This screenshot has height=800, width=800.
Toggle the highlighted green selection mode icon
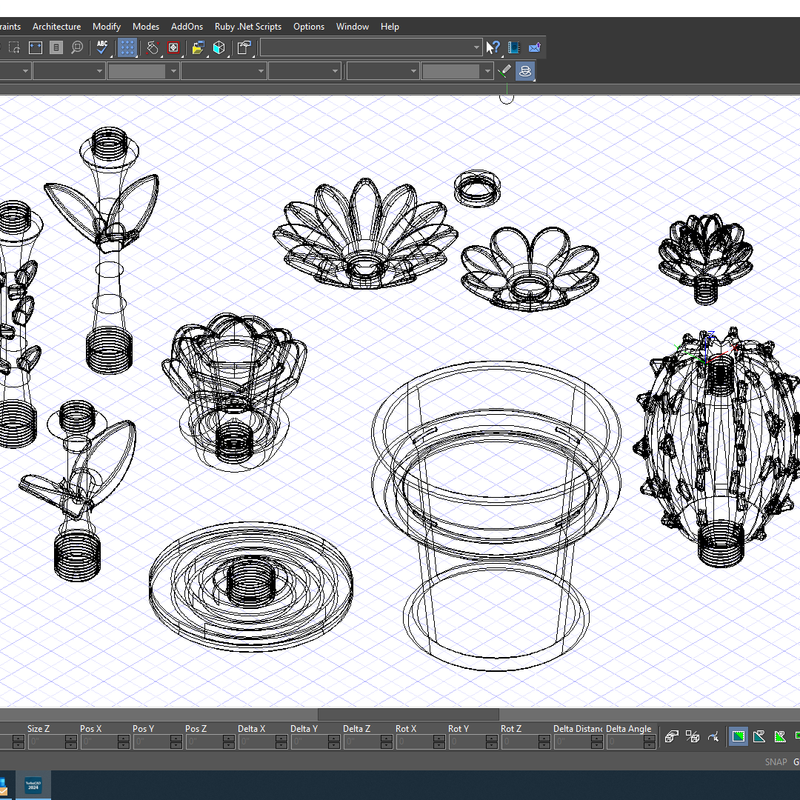tap(738, 736)
